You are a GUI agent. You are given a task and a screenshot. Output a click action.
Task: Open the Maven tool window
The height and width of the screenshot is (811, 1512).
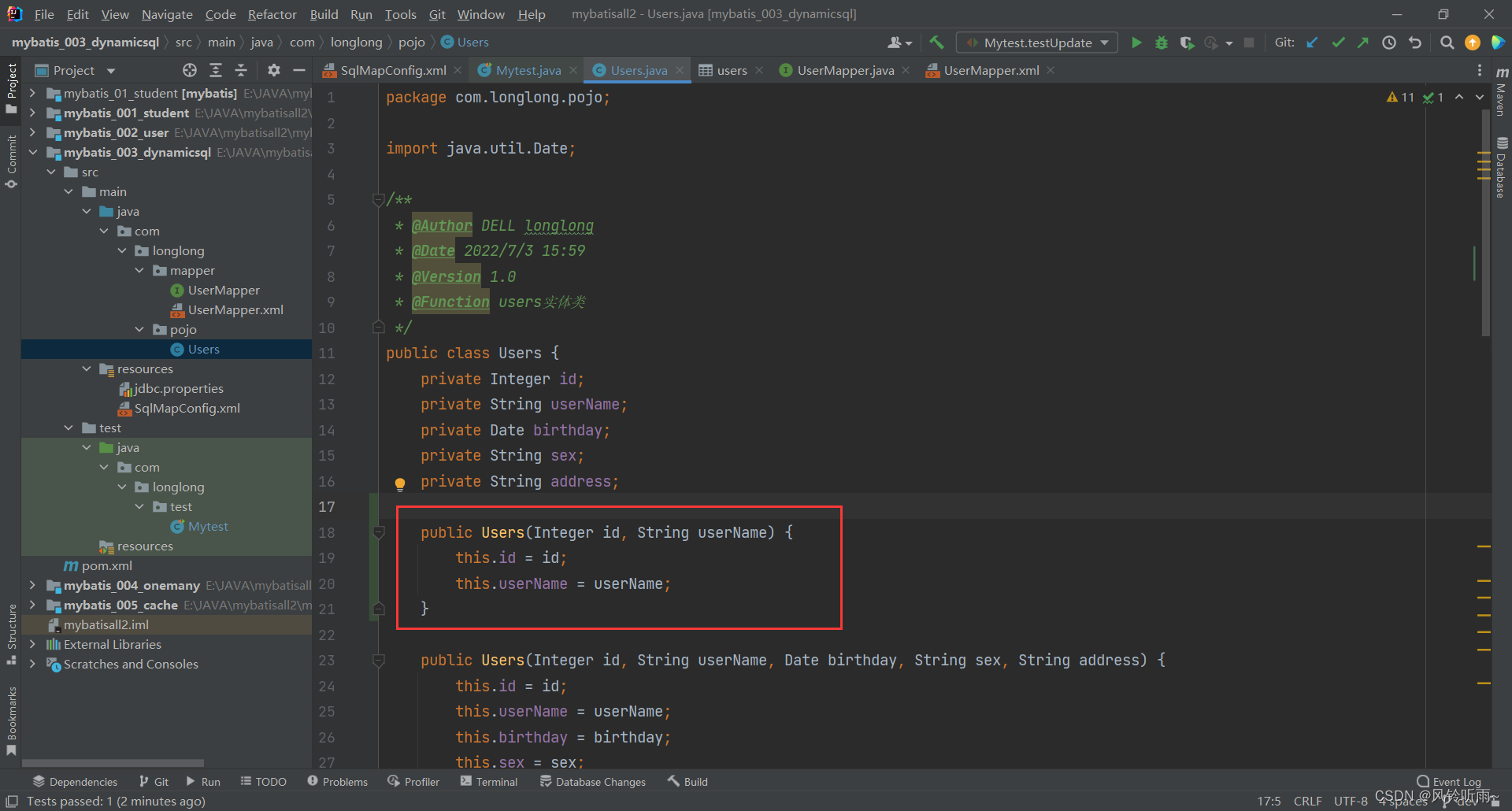1502,92
